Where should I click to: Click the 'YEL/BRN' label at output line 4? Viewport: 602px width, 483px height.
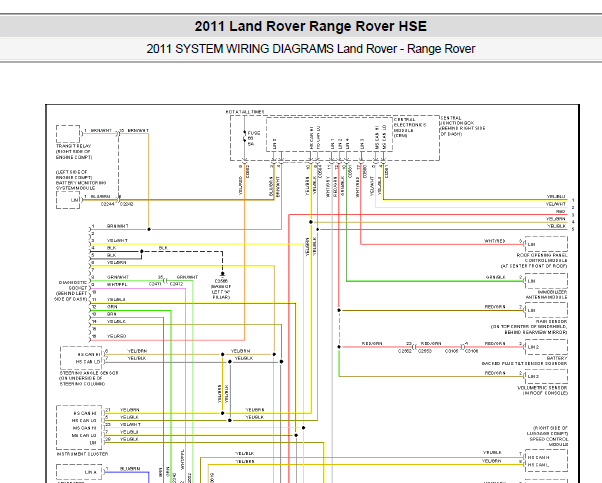(556, 219)
